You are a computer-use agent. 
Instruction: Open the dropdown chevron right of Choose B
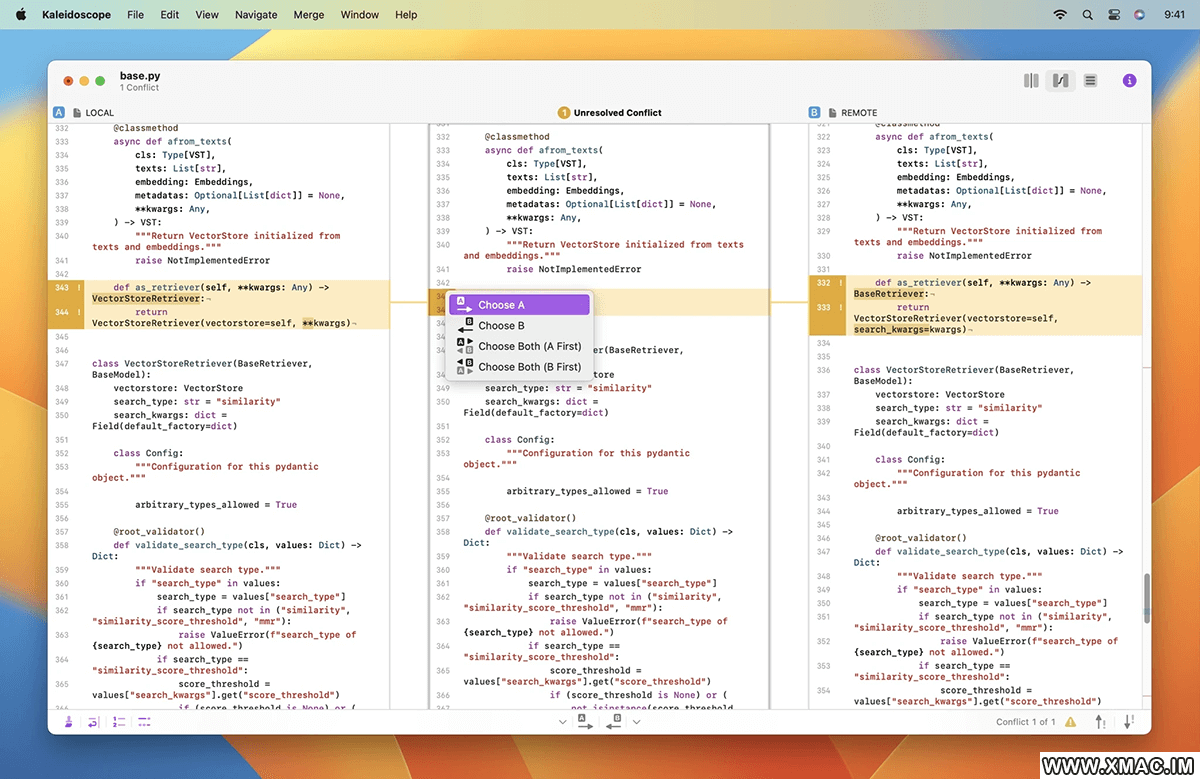click(x=637, y=722)
